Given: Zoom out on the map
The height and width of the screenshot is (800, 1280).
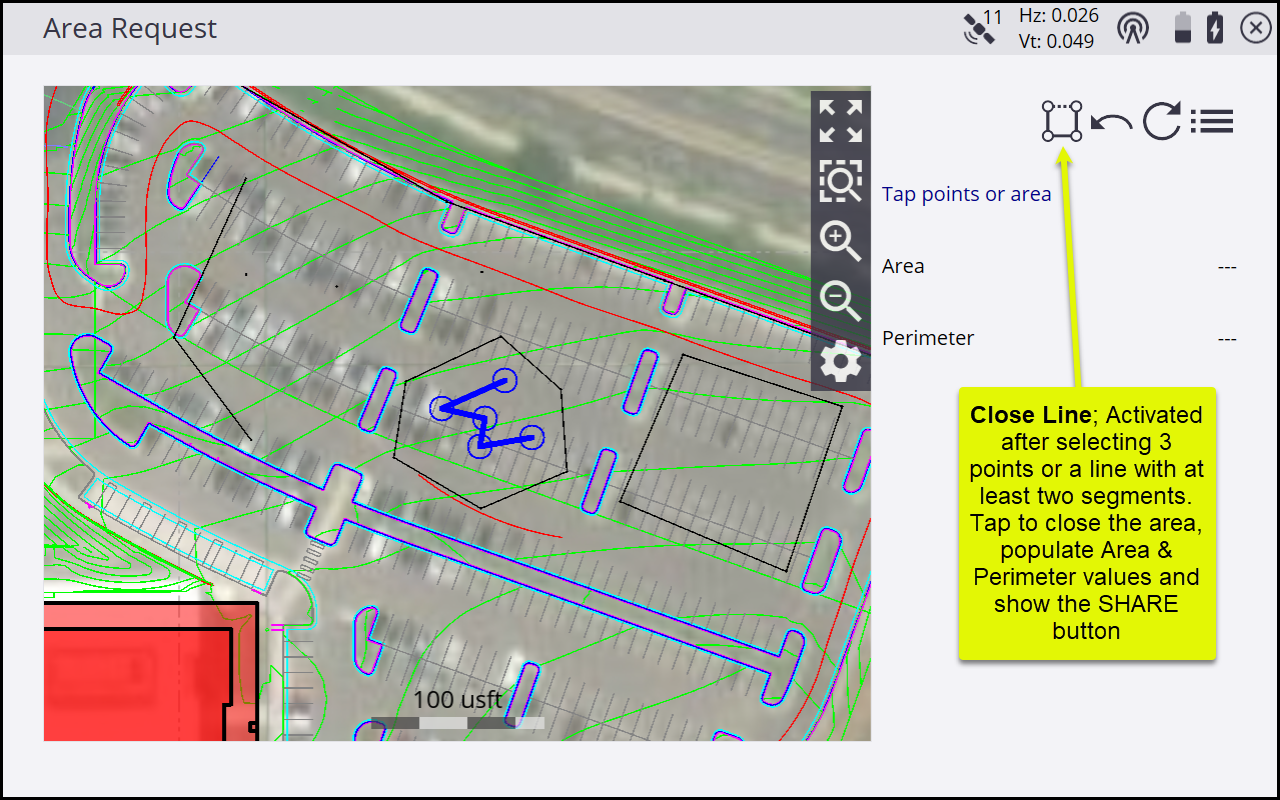Looking at the screenshot, I should tap(840, 300).
